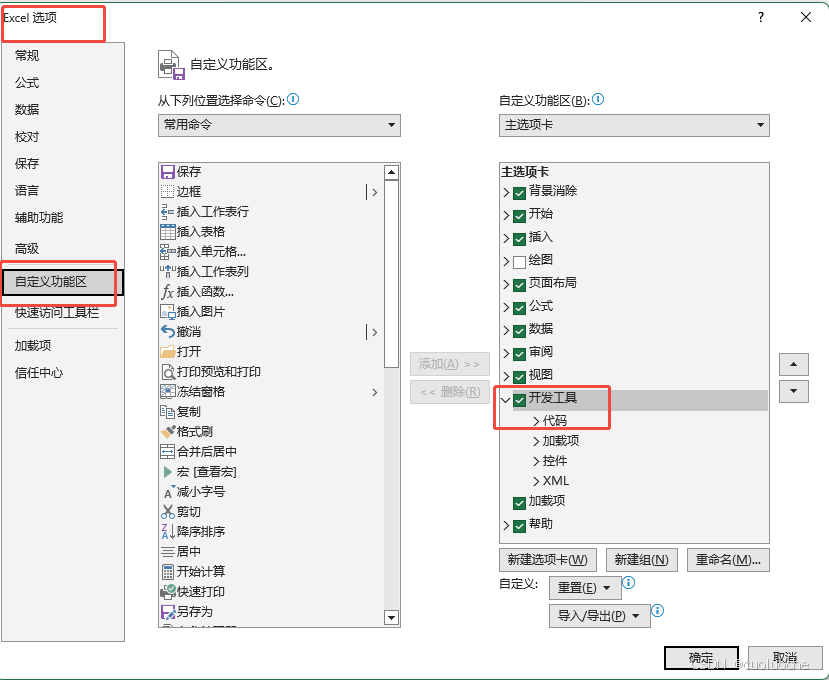Click the 新建组 button
This screenshot has height=680, width=829.
coord(641,560)
